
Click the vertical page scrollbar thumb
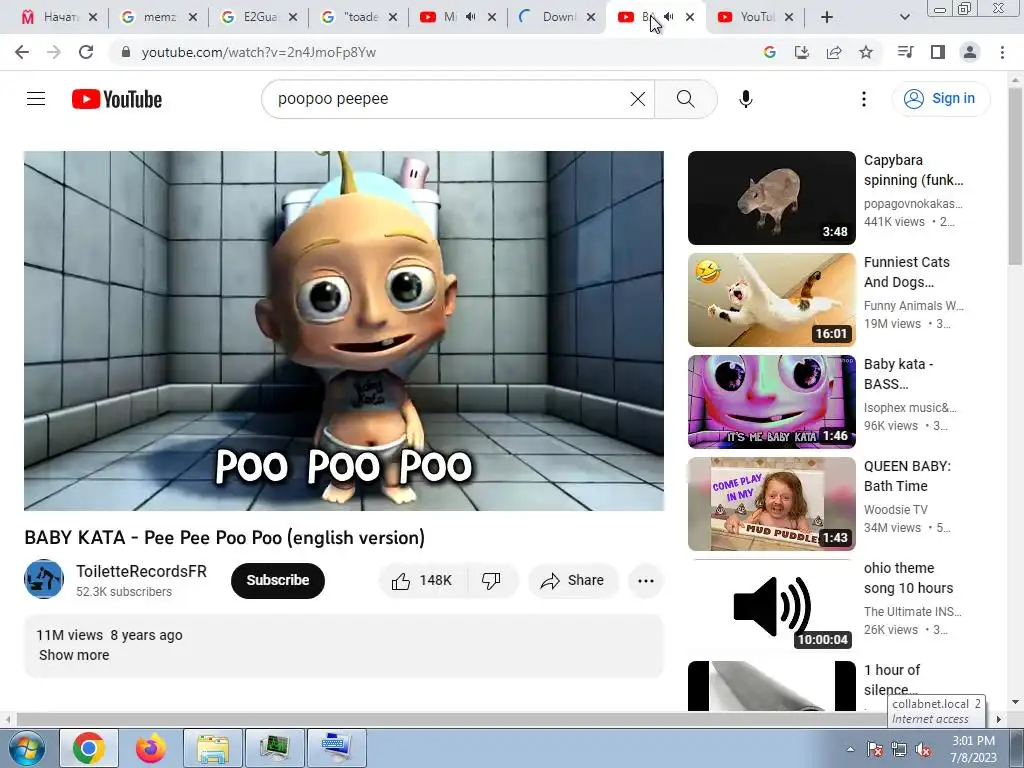click(1015, 176)
